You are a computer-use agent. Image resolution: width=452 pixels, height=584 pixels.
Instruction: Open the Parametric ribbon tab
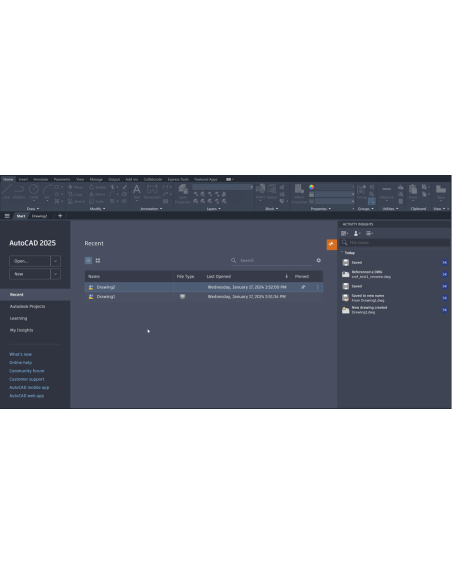[x=62, y=180]
